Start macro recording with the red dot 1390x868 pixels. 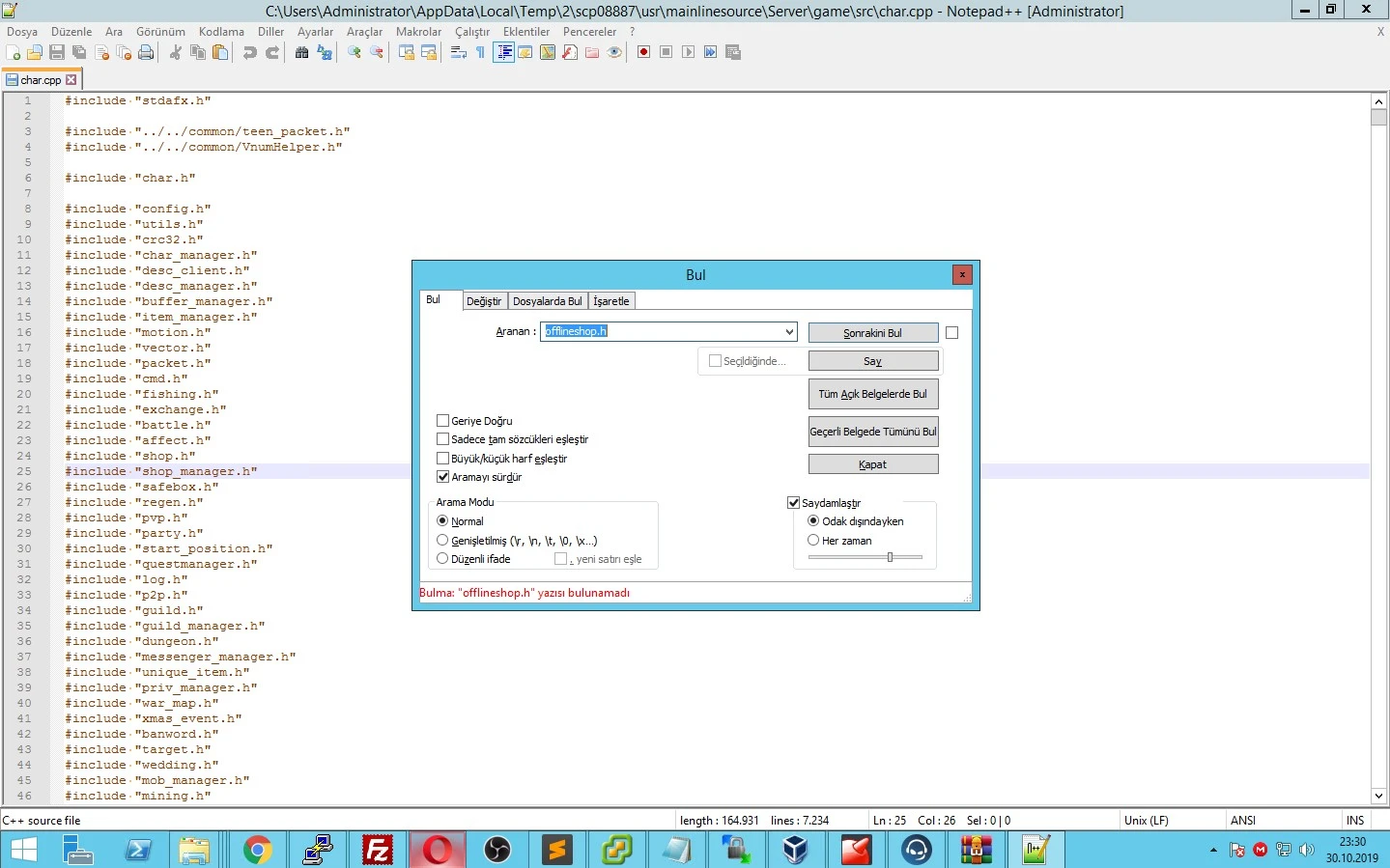coord(643,52)
